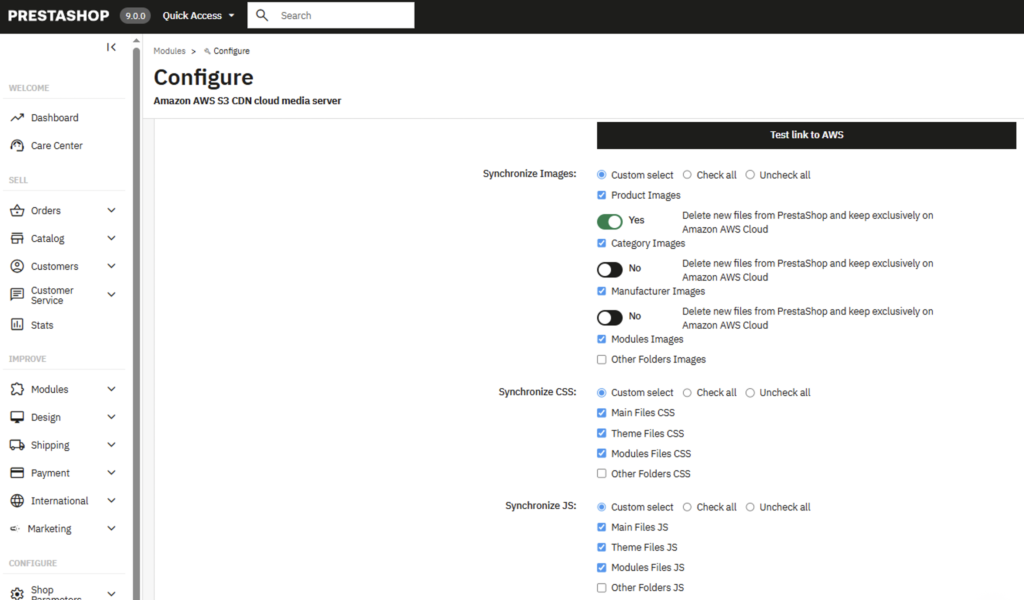Turn off the Product Images delete toggle

coord(609,221)
